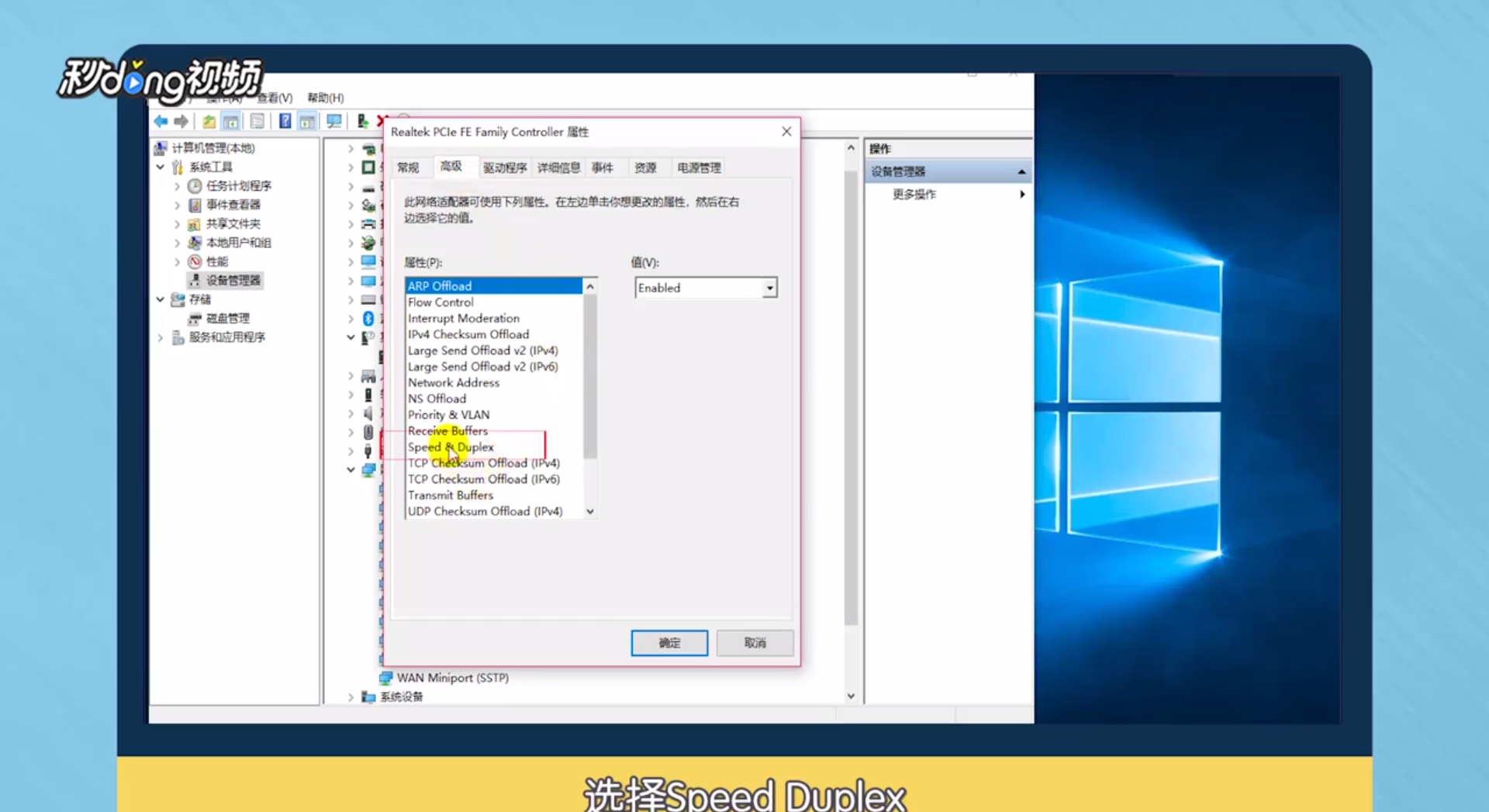1489x812 pixels.
Task: Collapse the 存储 tree node
Action: [x=161, y=299]
